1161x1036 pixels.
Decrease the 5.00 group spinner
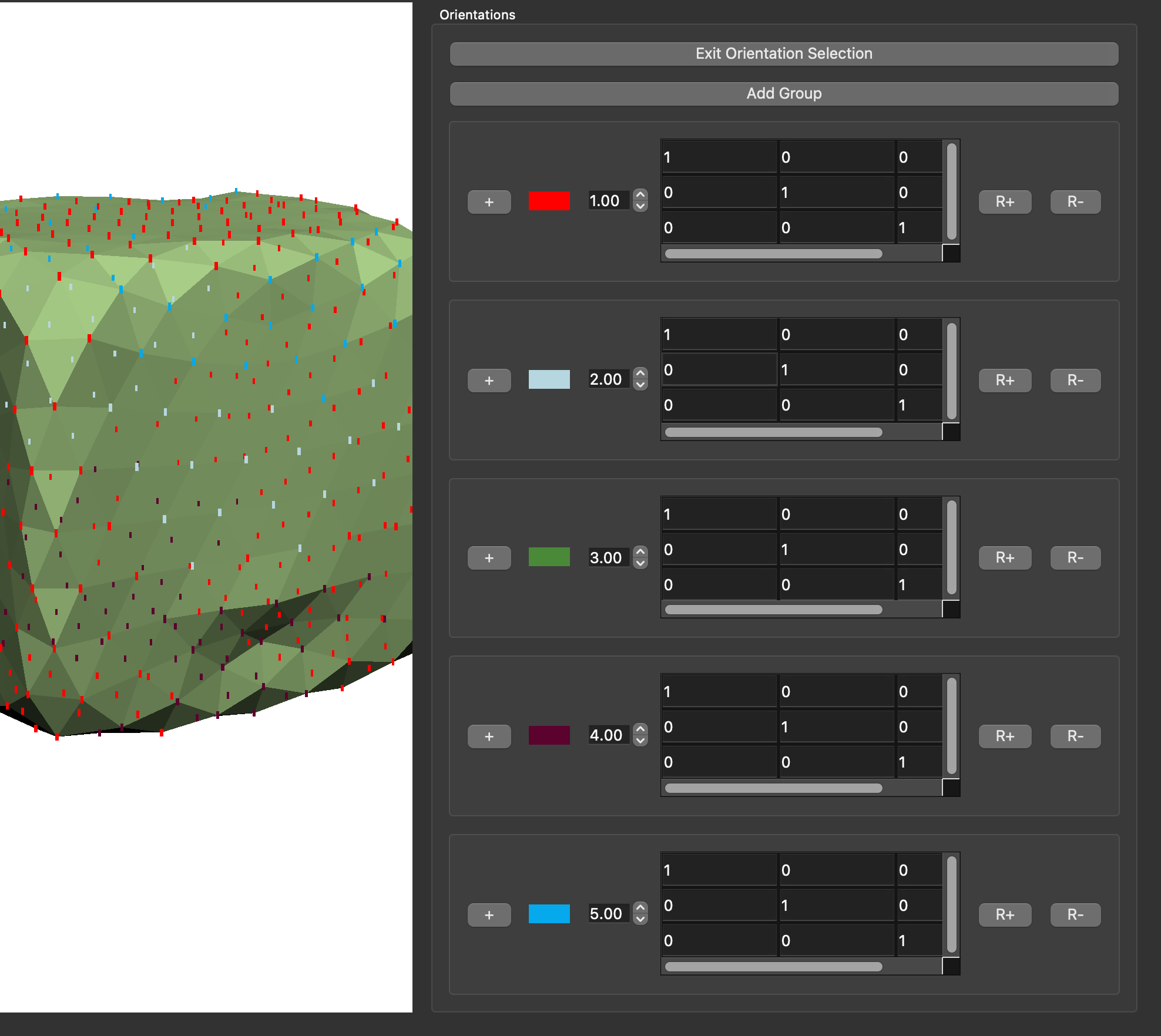coord(640,920)
